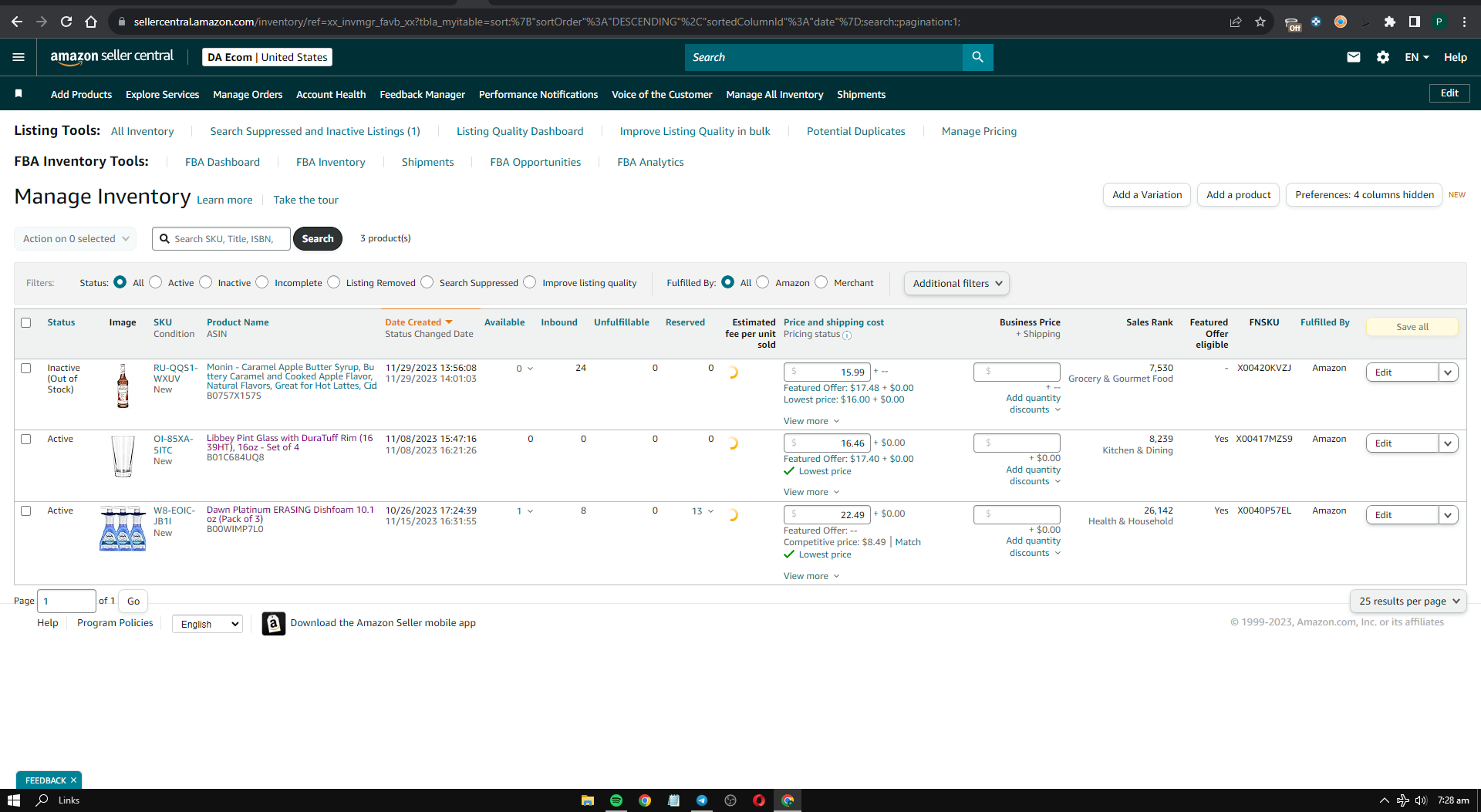Viewport: 1481px width, 812px height.
Task: Click the share this page icon
Action: point(1236,22)
